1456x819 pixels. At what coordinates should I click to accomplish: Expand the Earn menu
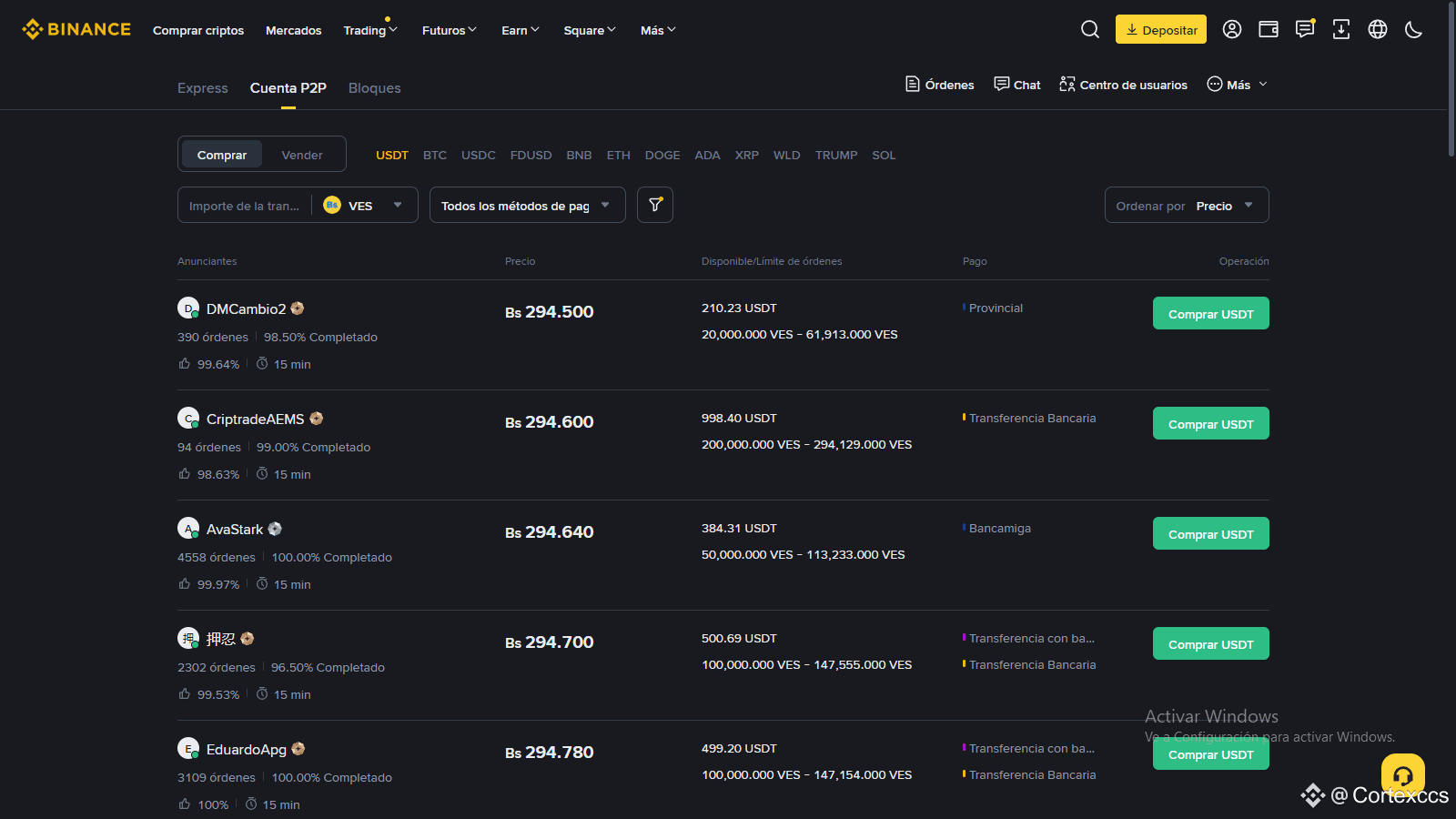click(x=521, y=30)
